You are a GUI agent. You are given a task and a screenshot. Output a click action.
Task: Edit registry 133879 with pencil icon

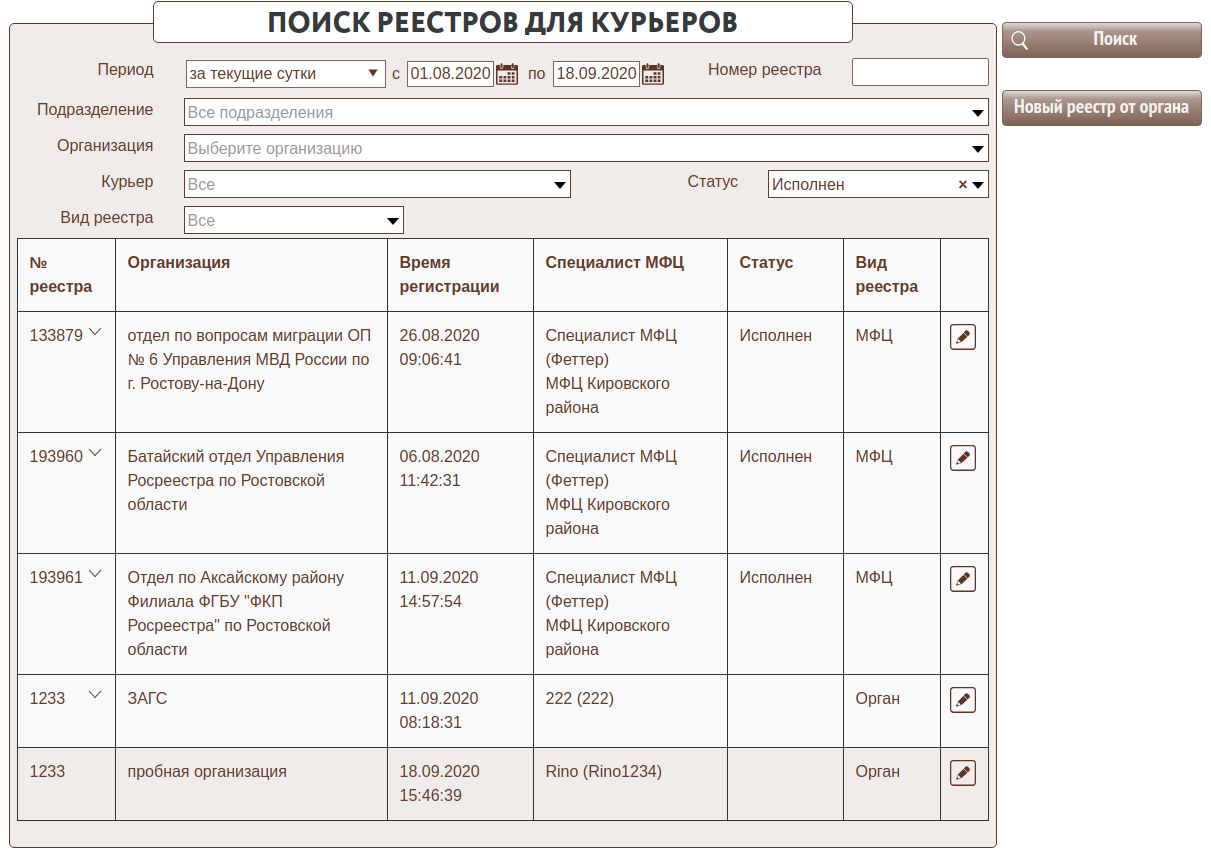click(962, 337)
